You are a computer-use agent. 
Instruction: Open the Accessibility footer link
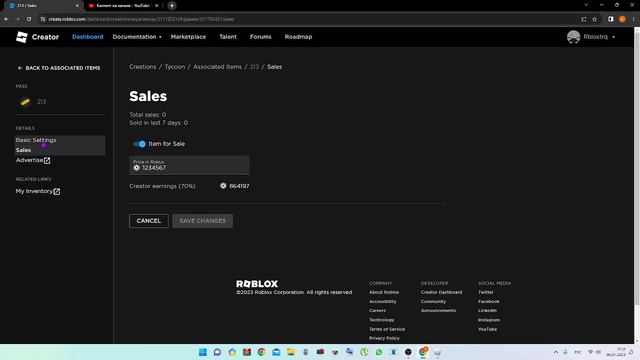[x=382, y=302]
